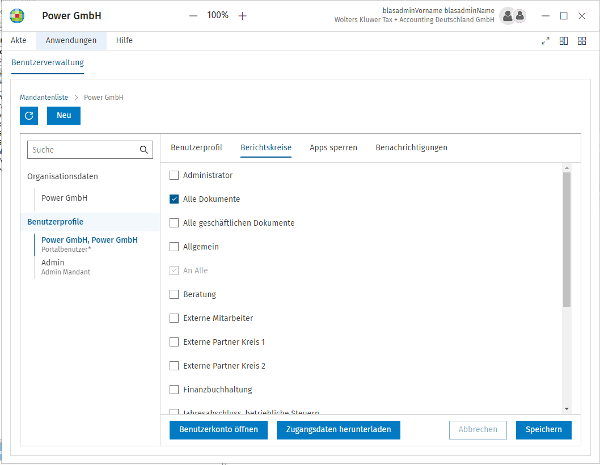Image resolution: width=600 pixels, height=465 pixels.
Task: Click Benutzerkonto öffnen button
Action: tap(218, 430)
